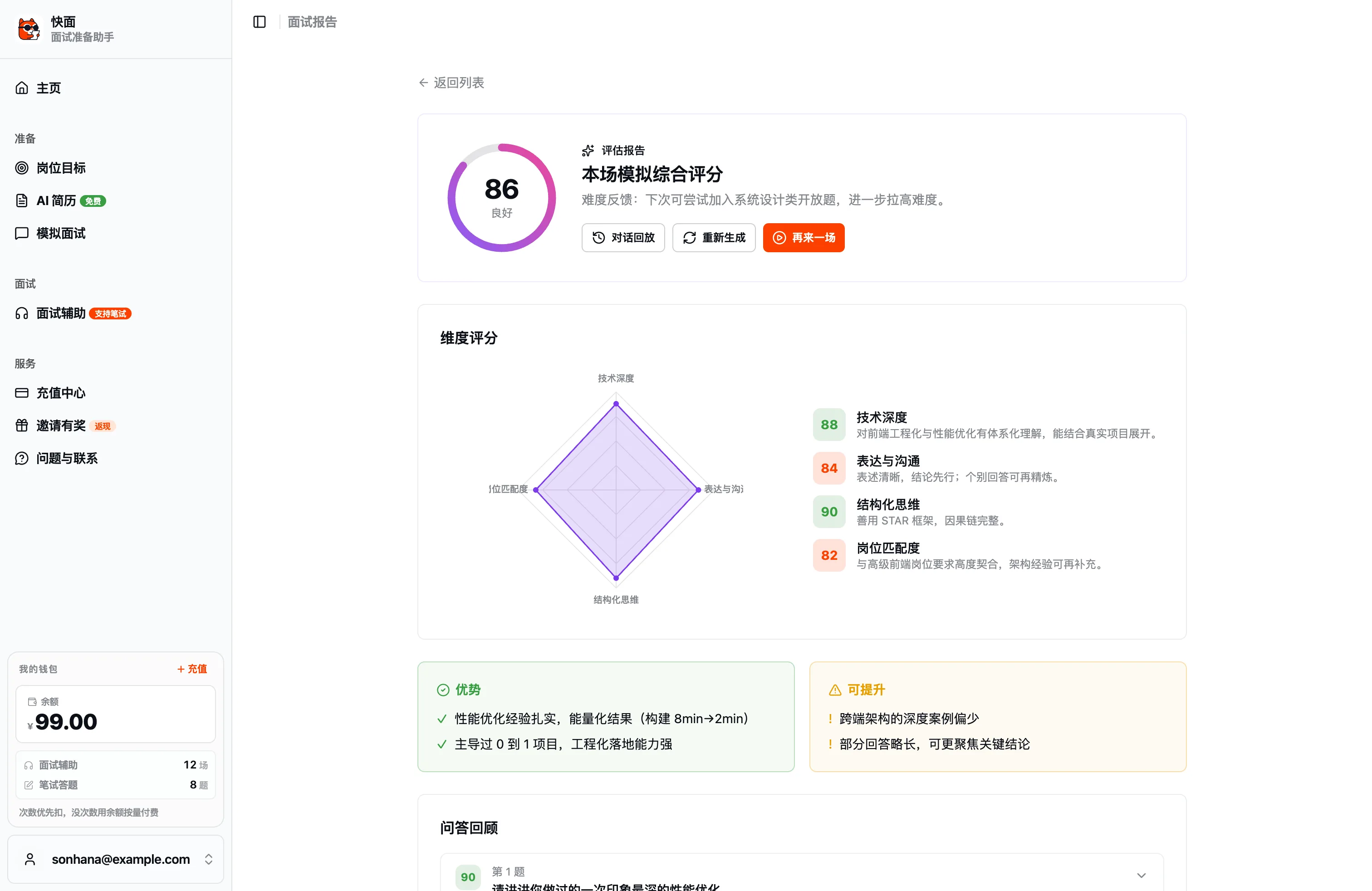
Task: Open 问题与联系 in the sidebar
Action: point(115,458)
